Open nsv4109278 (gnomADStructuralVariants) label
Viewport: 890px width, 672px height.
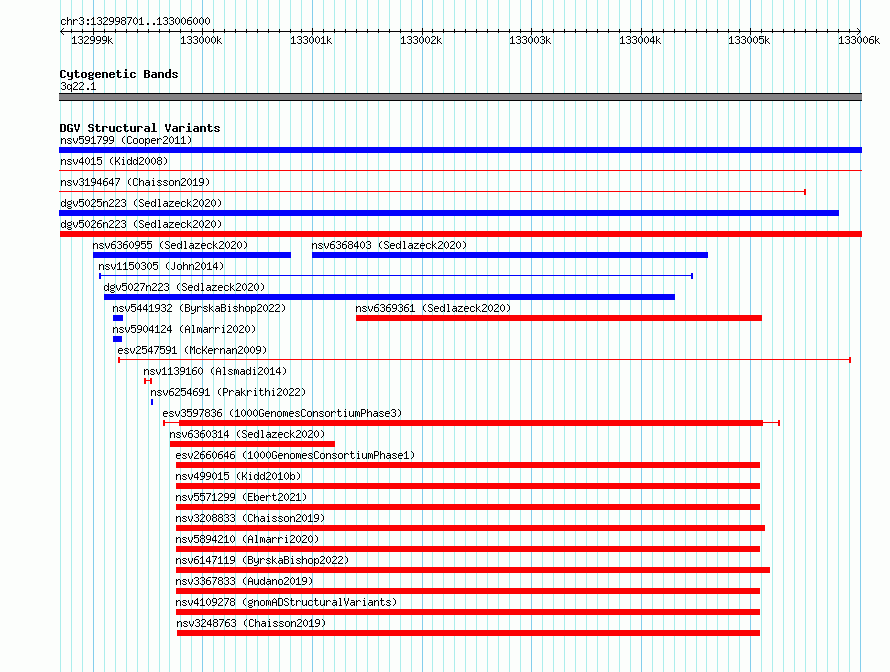[287, 602]
